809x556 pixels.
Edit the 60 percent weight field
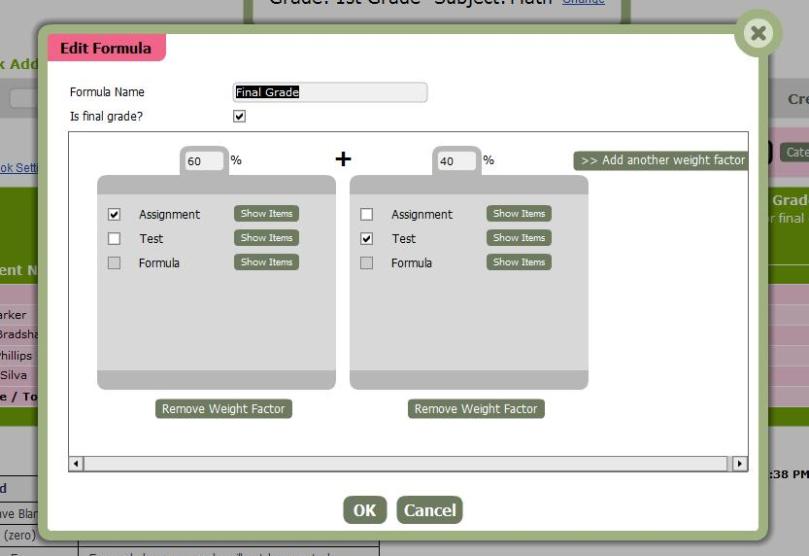(x=204, y=161)
